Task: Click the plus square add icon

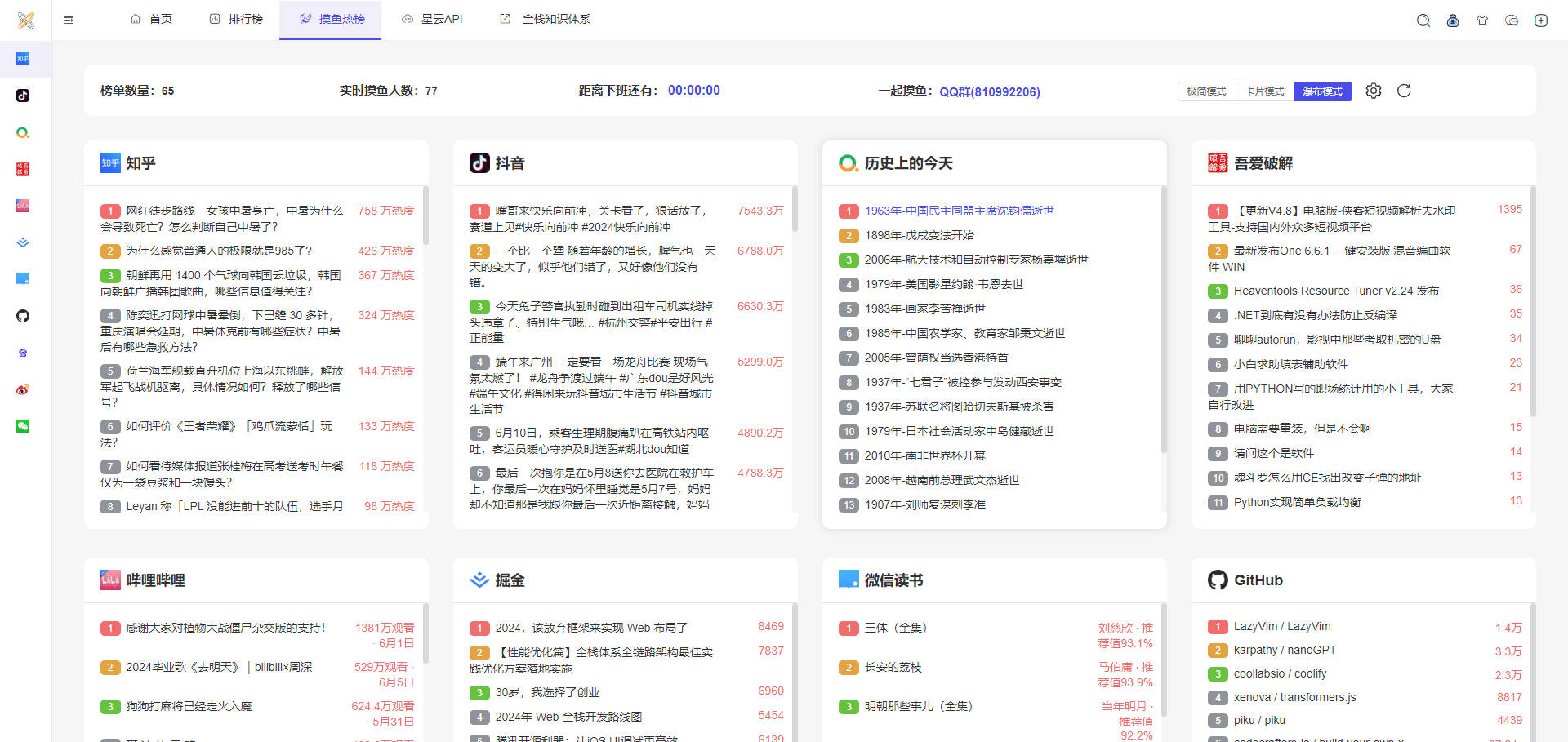Action: (1541, 20)
